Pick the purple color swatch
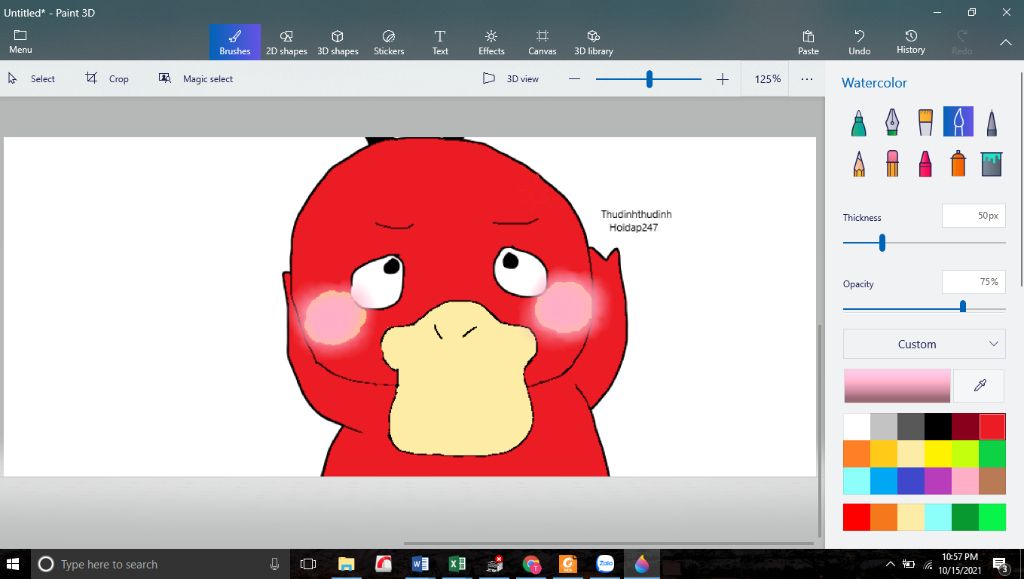Viewport: 1024px width, 579px height. [938, 481]
